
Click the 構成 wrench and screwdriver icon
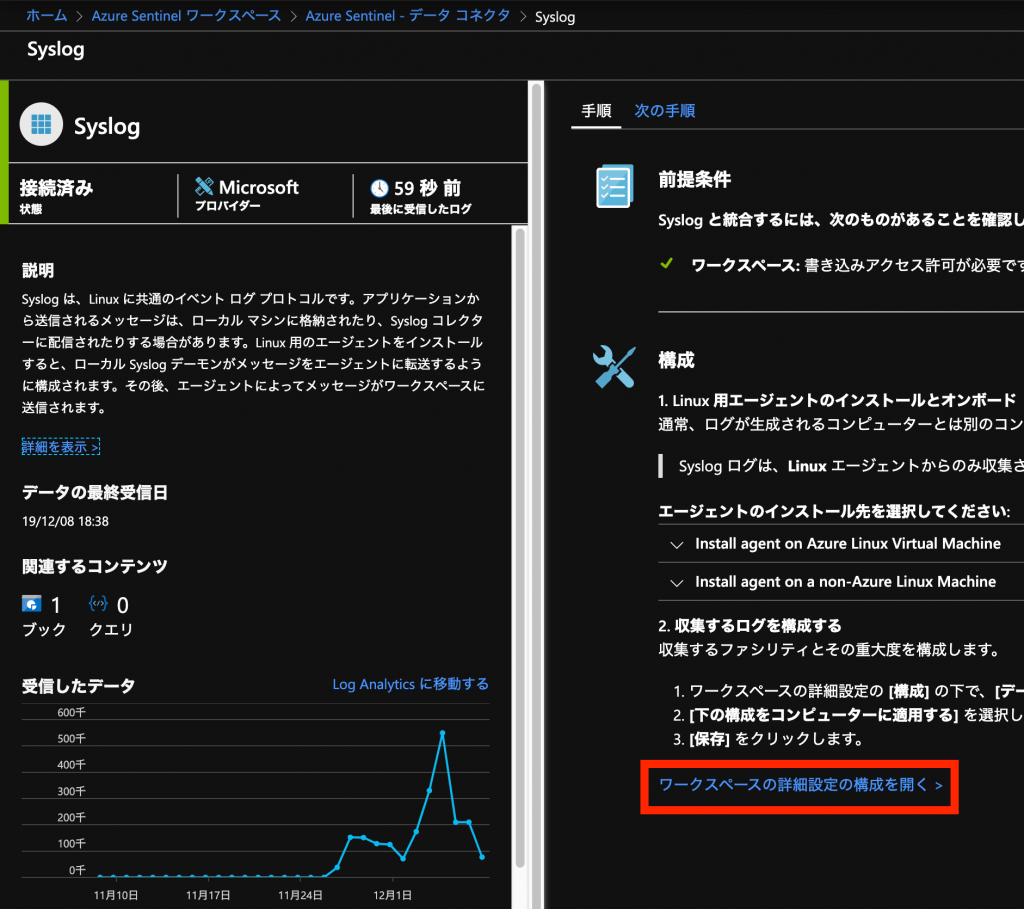click(x=614, y=367)
